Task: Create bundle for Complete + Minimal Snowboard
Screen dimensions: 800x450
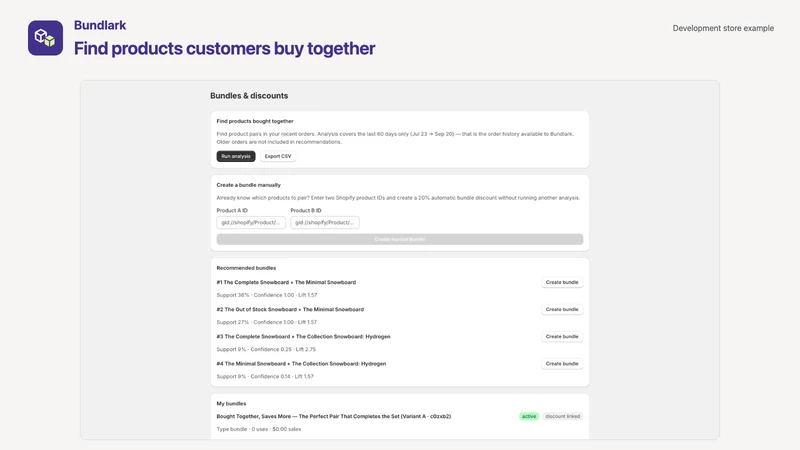Action: pos(562,282)
